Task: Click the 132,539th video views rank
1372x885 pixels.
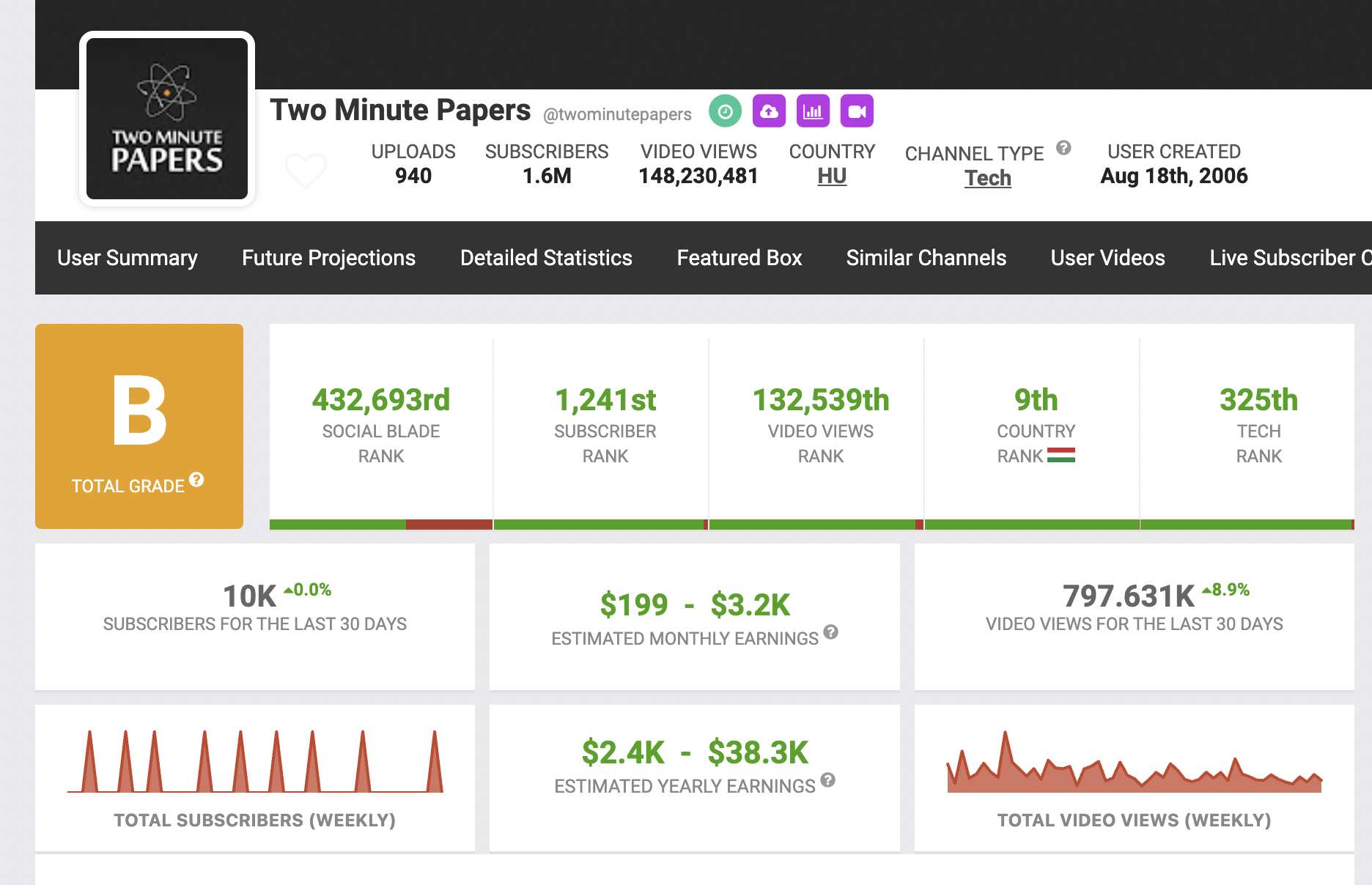Action: click(x=821, y=400)
